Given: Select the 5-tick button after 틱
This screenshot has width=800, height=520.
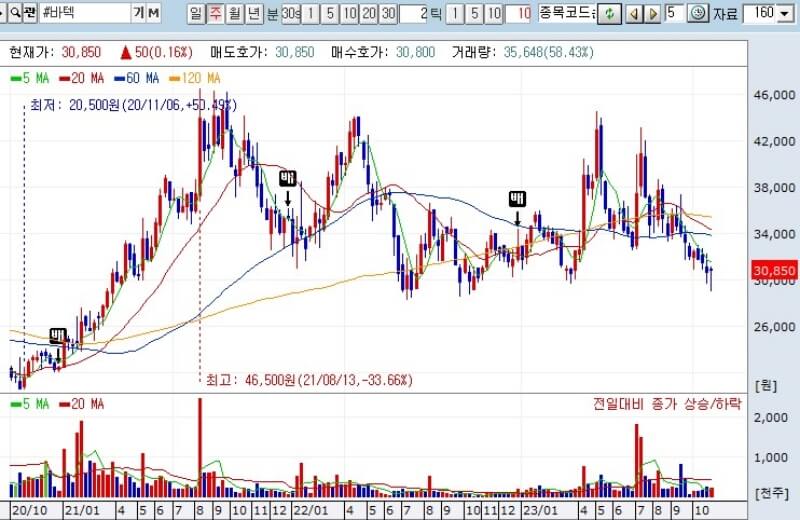Looking at the screenshot, I should [x=474, y=13].
